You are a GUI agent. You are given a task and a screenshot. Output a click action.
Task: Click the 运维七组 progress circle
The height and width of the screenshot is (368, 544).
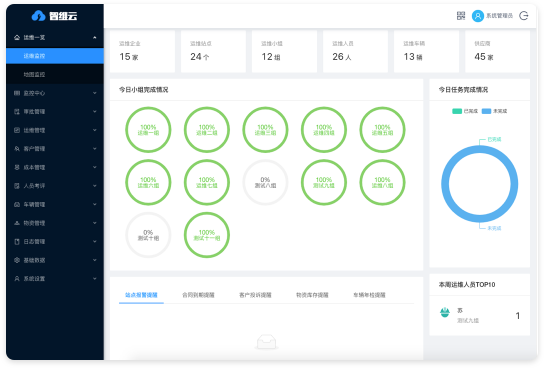pyautogui.click(x=207, y=182)
